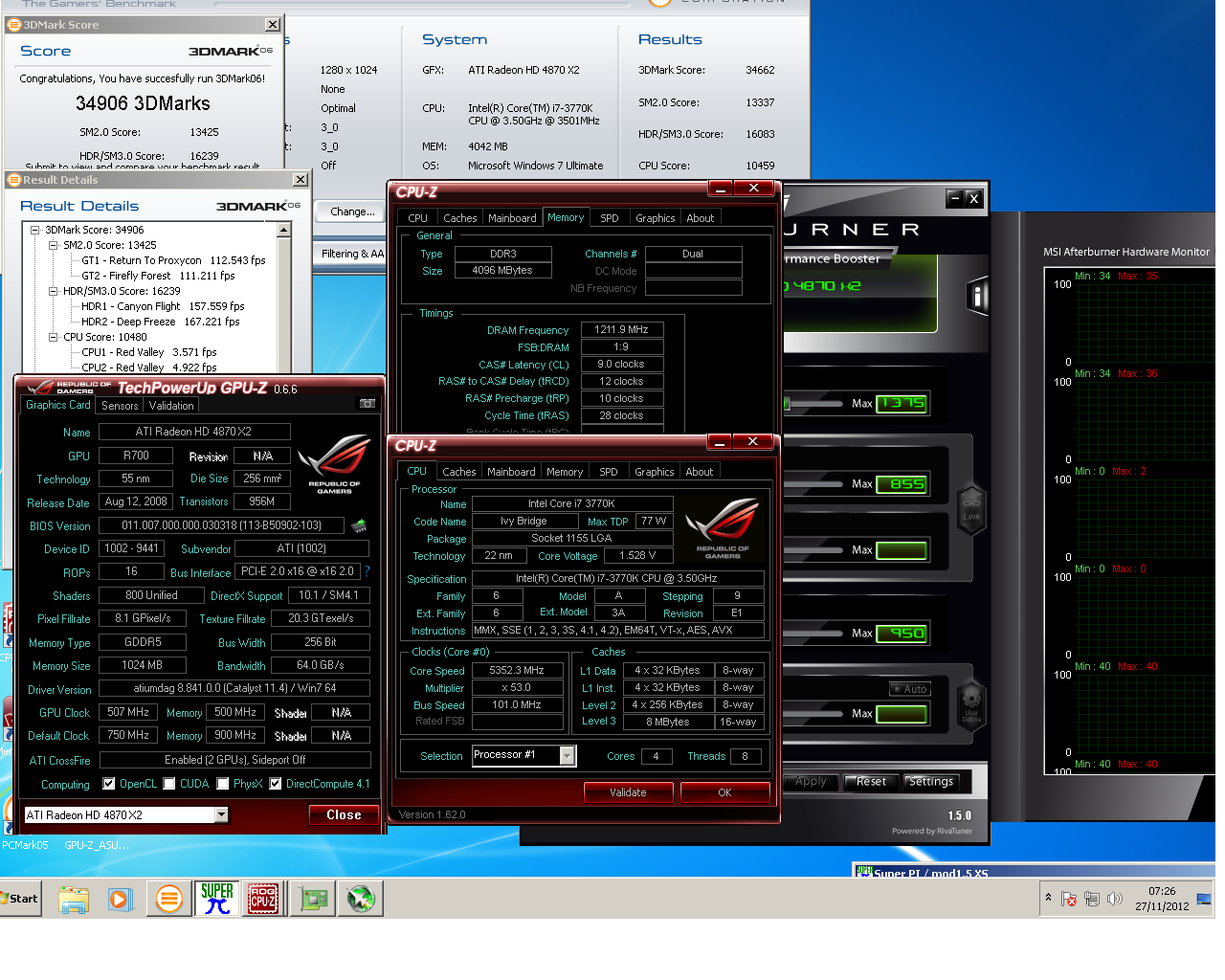Collapse the CPU Score: 10480 node
Image resolution: width=1225 pixels, height=980 pixels.
(54, 337)
